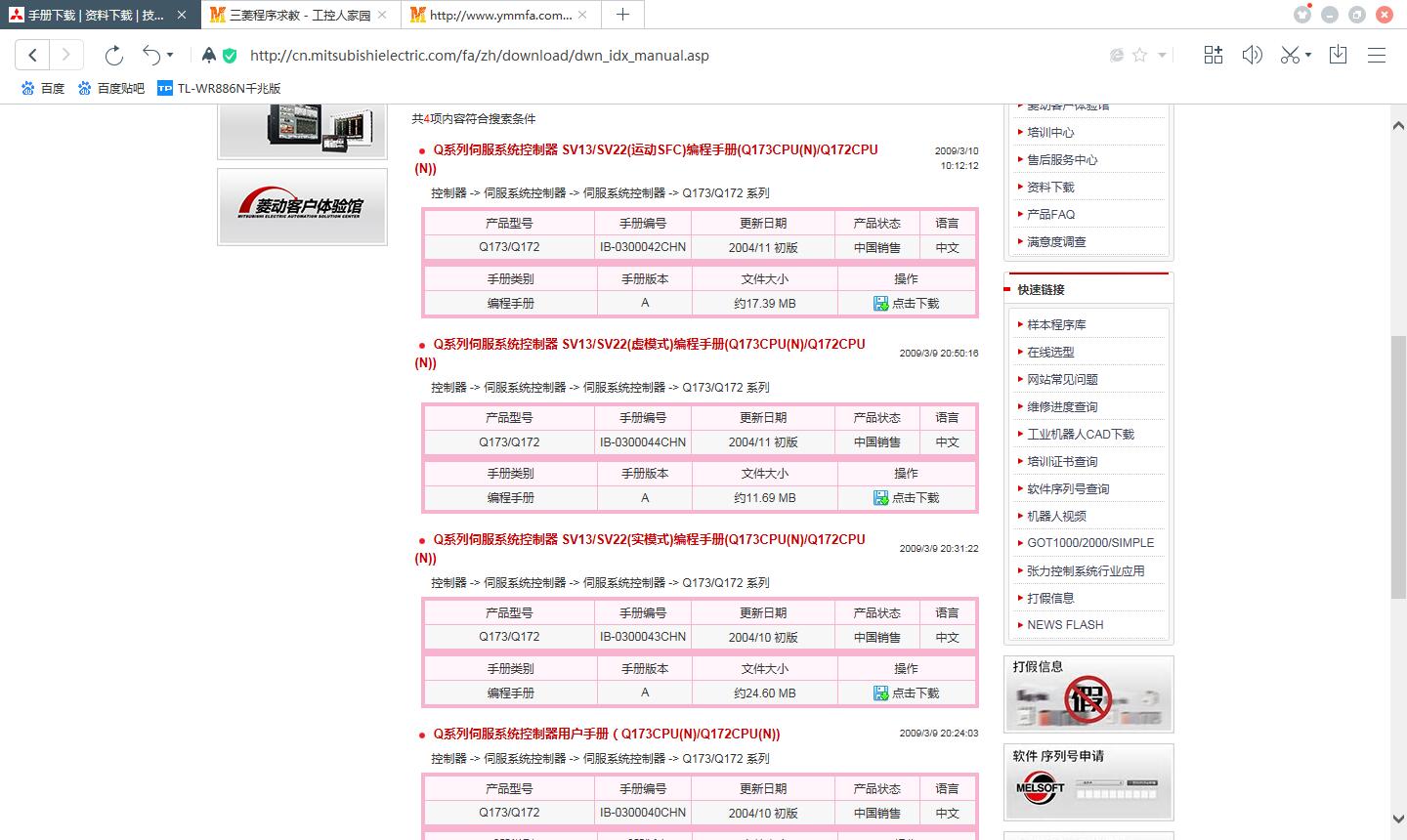Expand the undo-close history dropdown arrow
Image resolution: width=1407 pixels, height=840 pixels.
click(x=170, y=55)
